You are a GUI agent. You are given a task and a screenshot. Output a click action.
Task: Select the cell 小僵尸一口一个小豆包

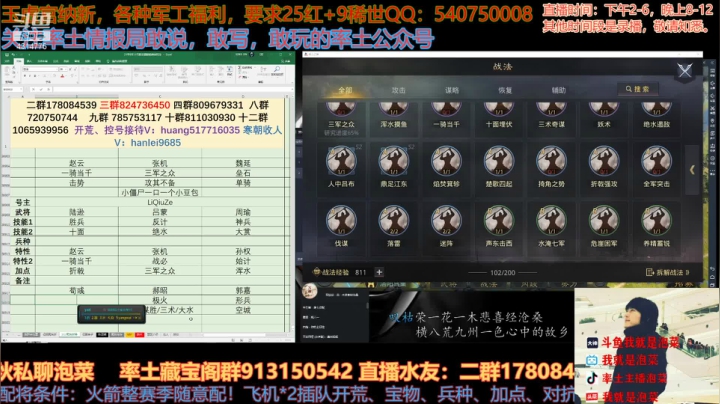click(160, 192)
